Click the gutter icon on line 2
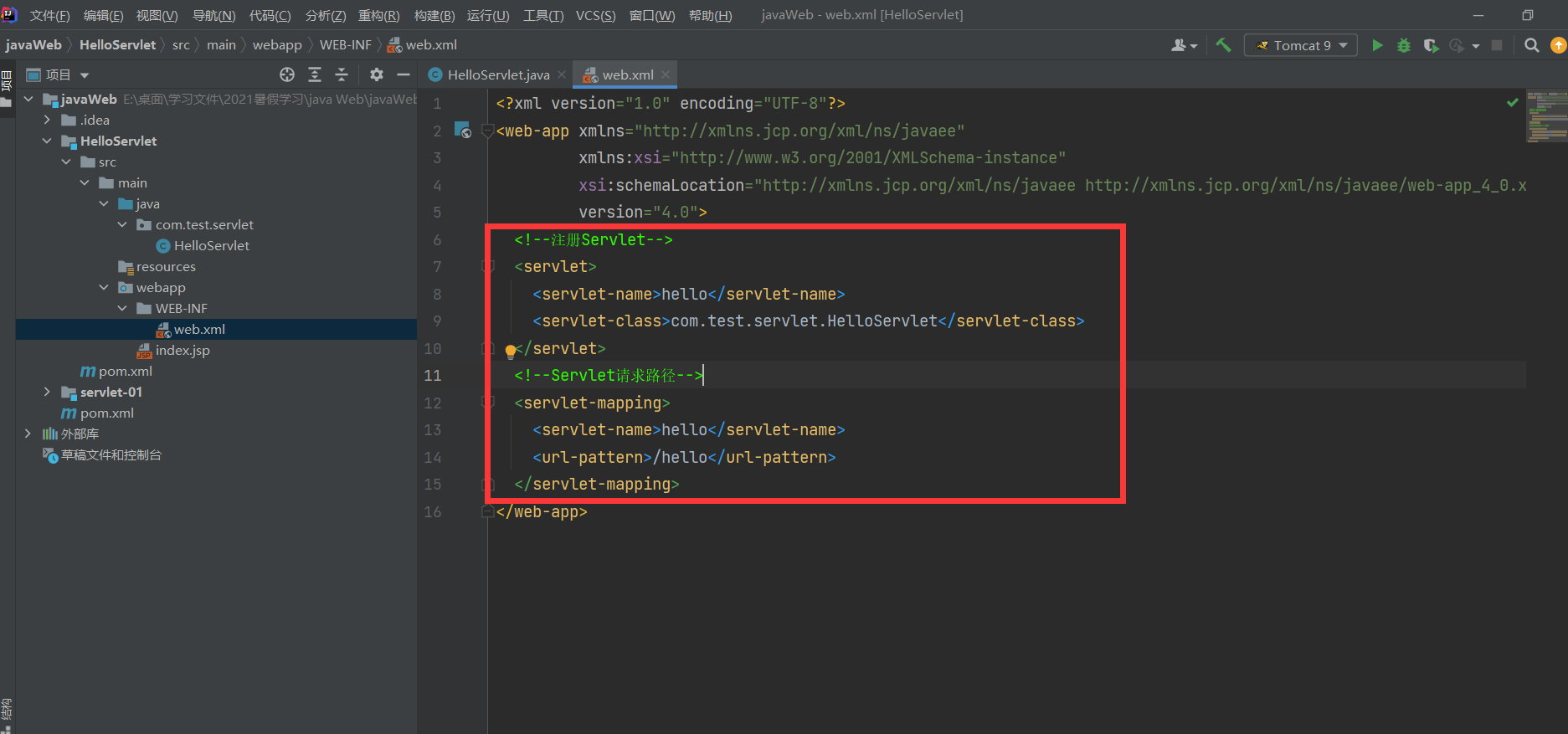 pyautogui.click(x=462, y=130)
